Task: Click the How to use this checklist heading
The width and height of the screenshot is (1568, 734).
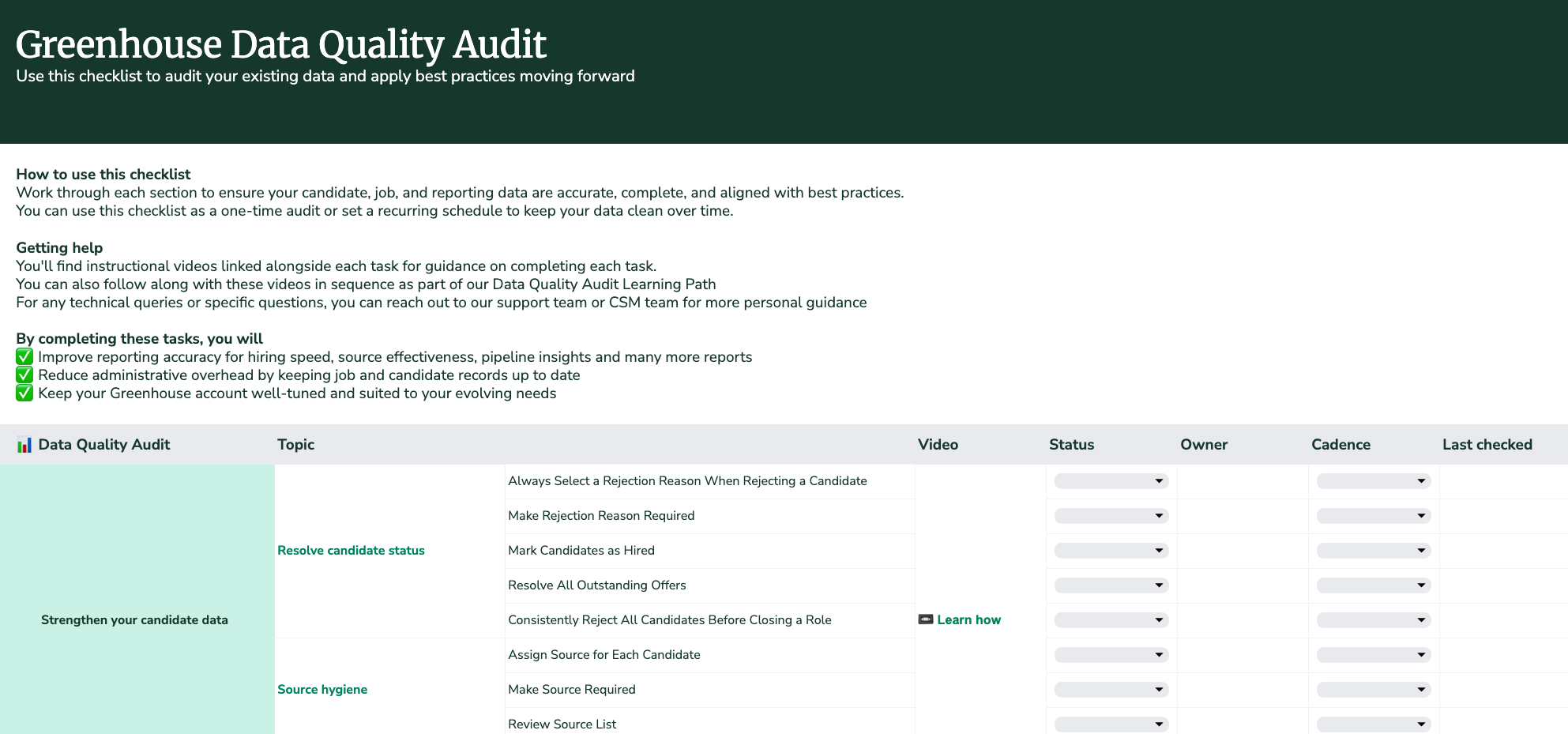Action: (x=103, y=175)
